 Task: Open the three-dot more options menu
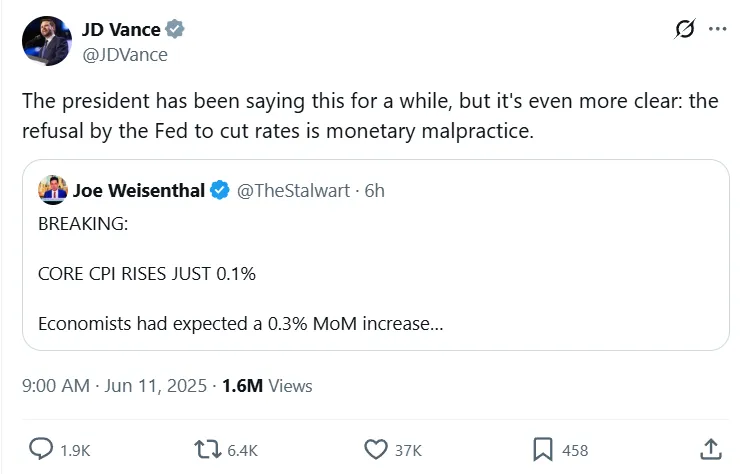[x=717, y=29]
